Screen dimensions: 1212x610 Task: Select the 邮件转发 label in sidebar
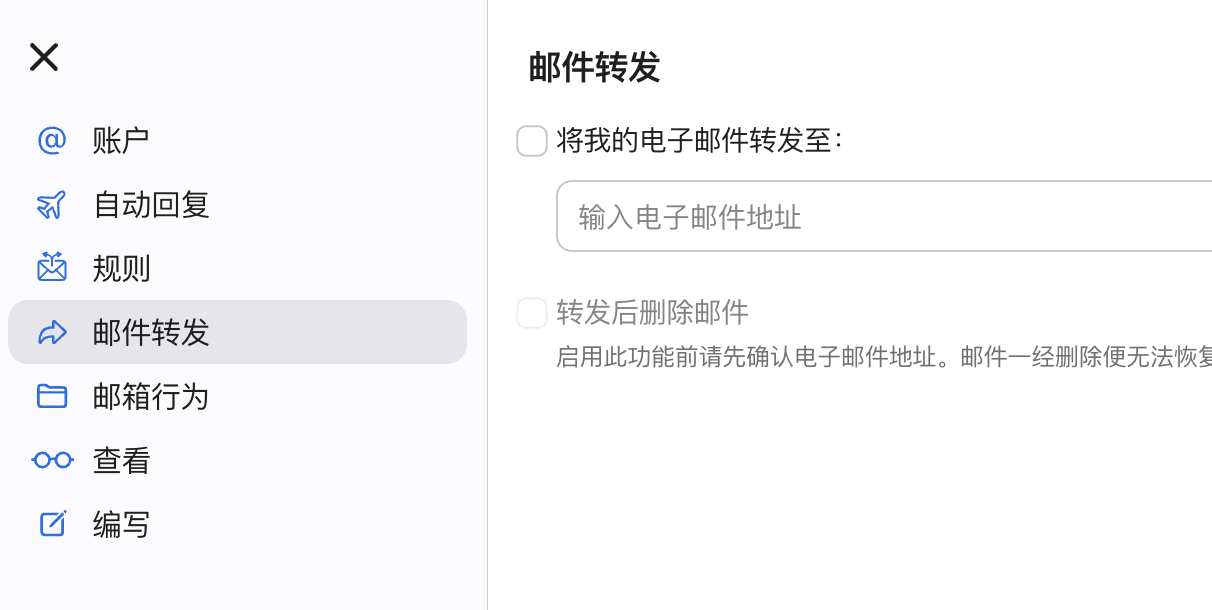point(151,332)
